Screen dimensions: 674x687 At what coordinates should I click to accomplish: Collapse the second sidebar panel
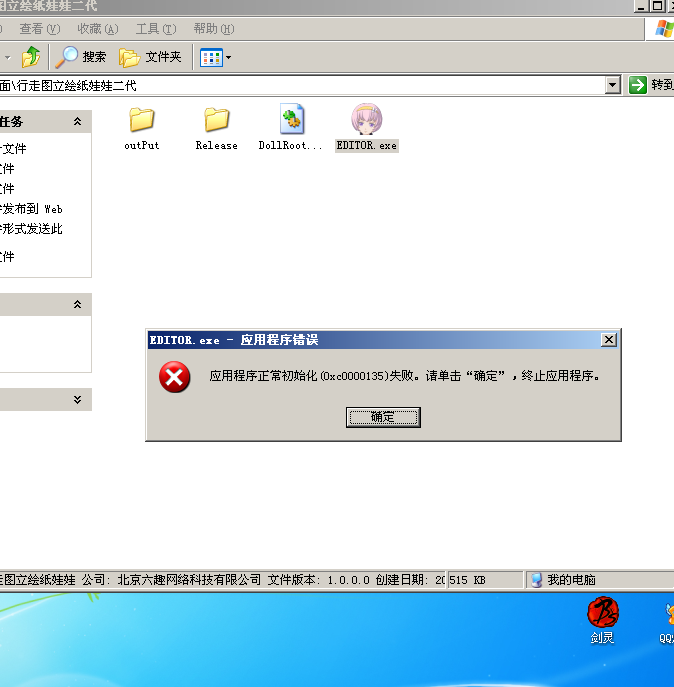coord(78,304)
